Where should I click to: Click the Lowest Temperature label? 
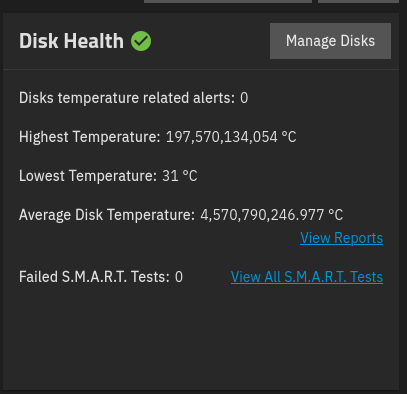[88, 176]
